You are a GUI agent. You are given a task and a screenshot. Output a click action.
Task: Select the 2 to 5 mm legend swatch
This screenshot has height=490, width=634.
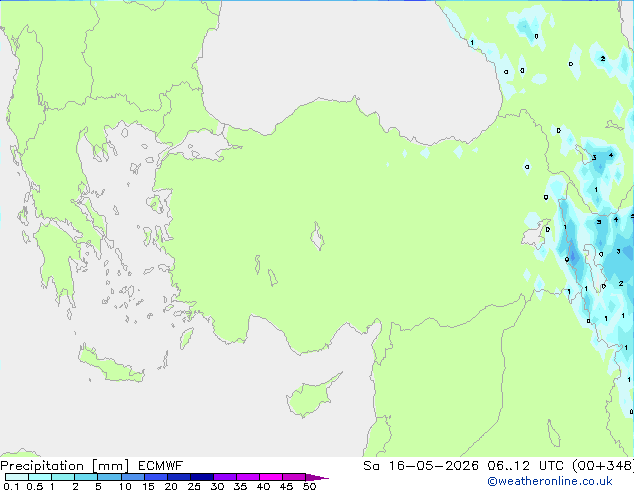click(x=86, y=477)
